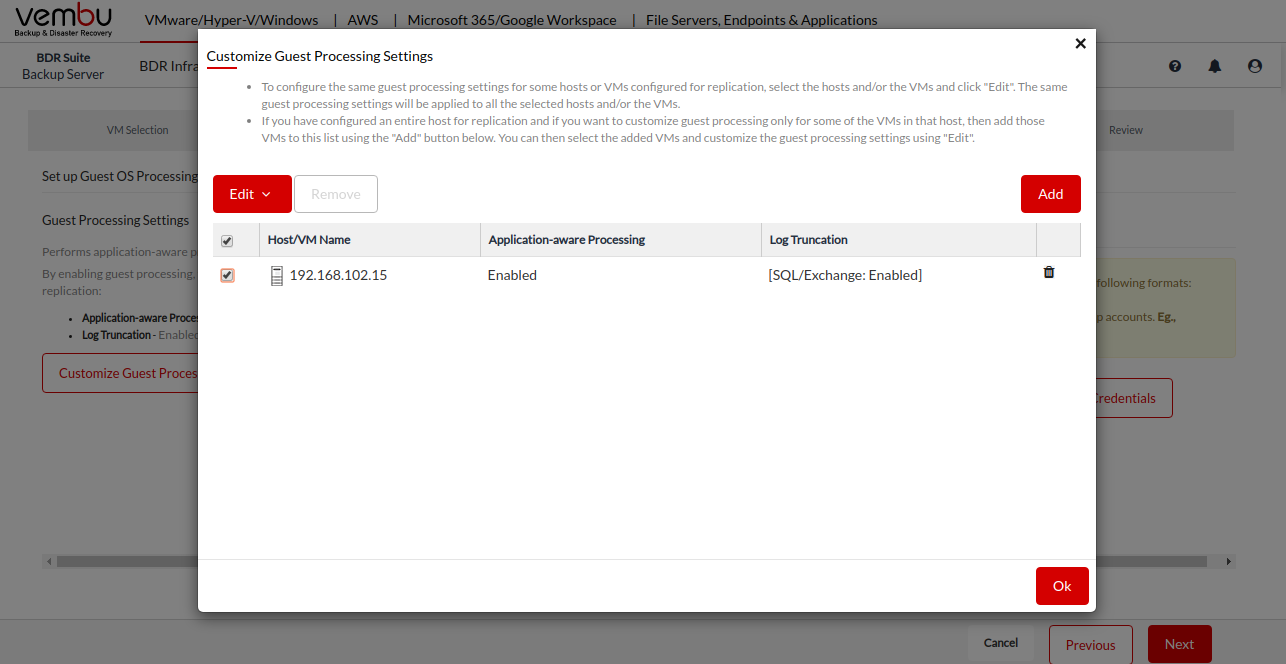Click the Remove button
Image resolution: width=1286 pixels, height=664 pixels.
tap(336, 194)
